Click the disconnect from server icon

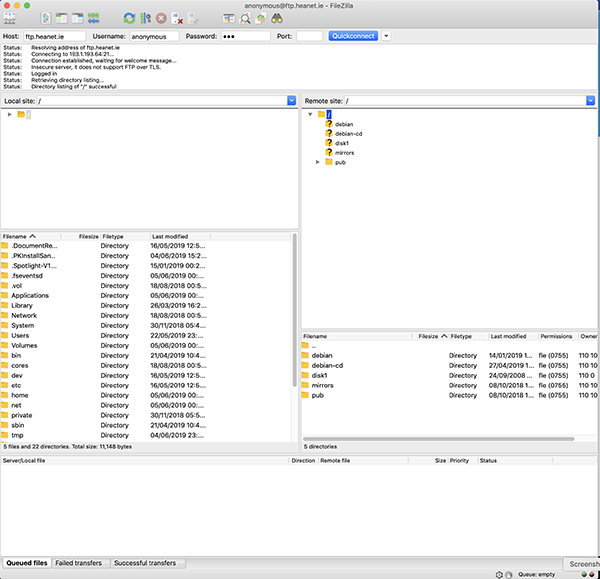coord(177,18)
